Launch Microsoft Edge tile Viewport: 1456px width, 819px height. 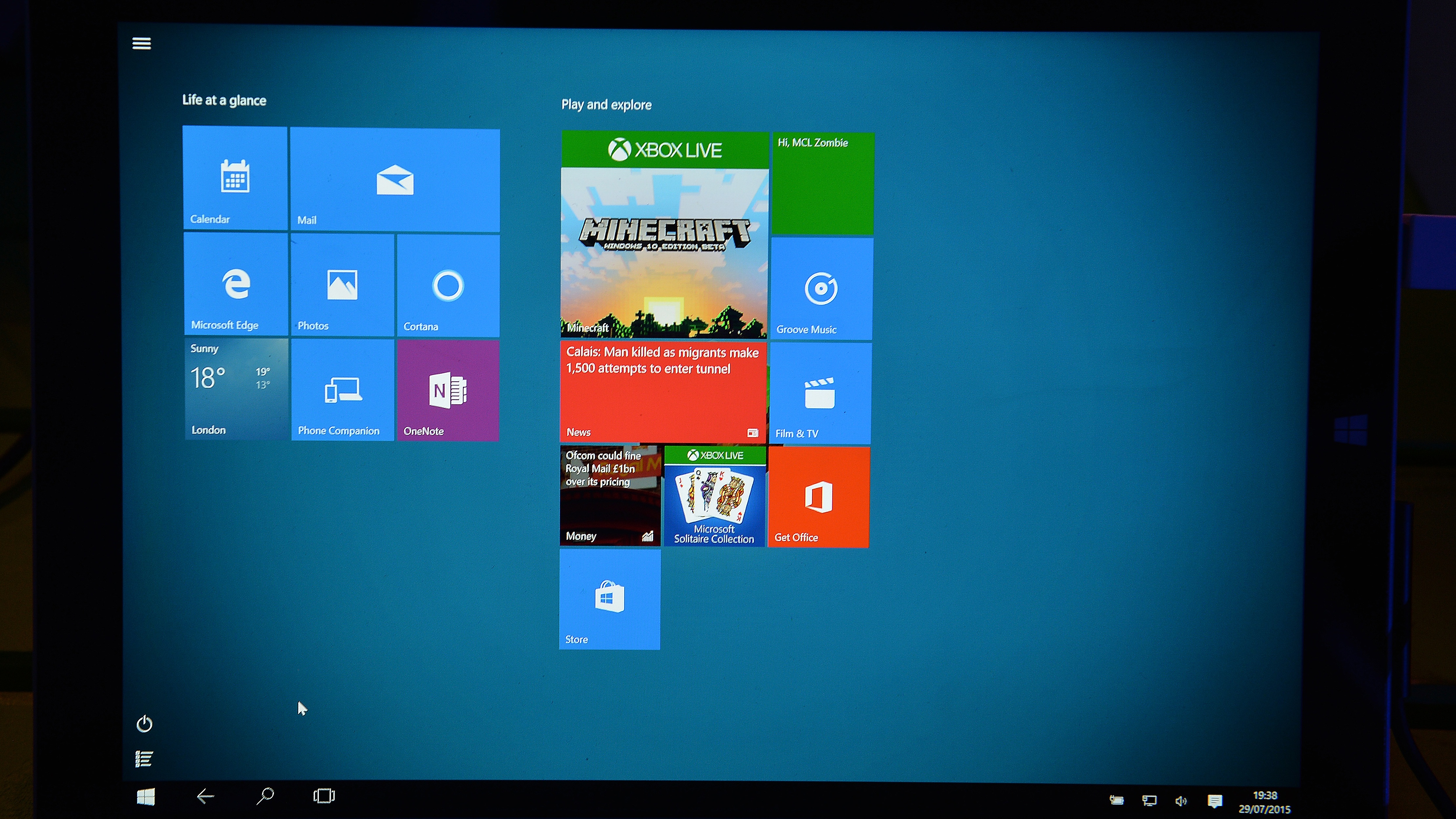pos(236,284)
